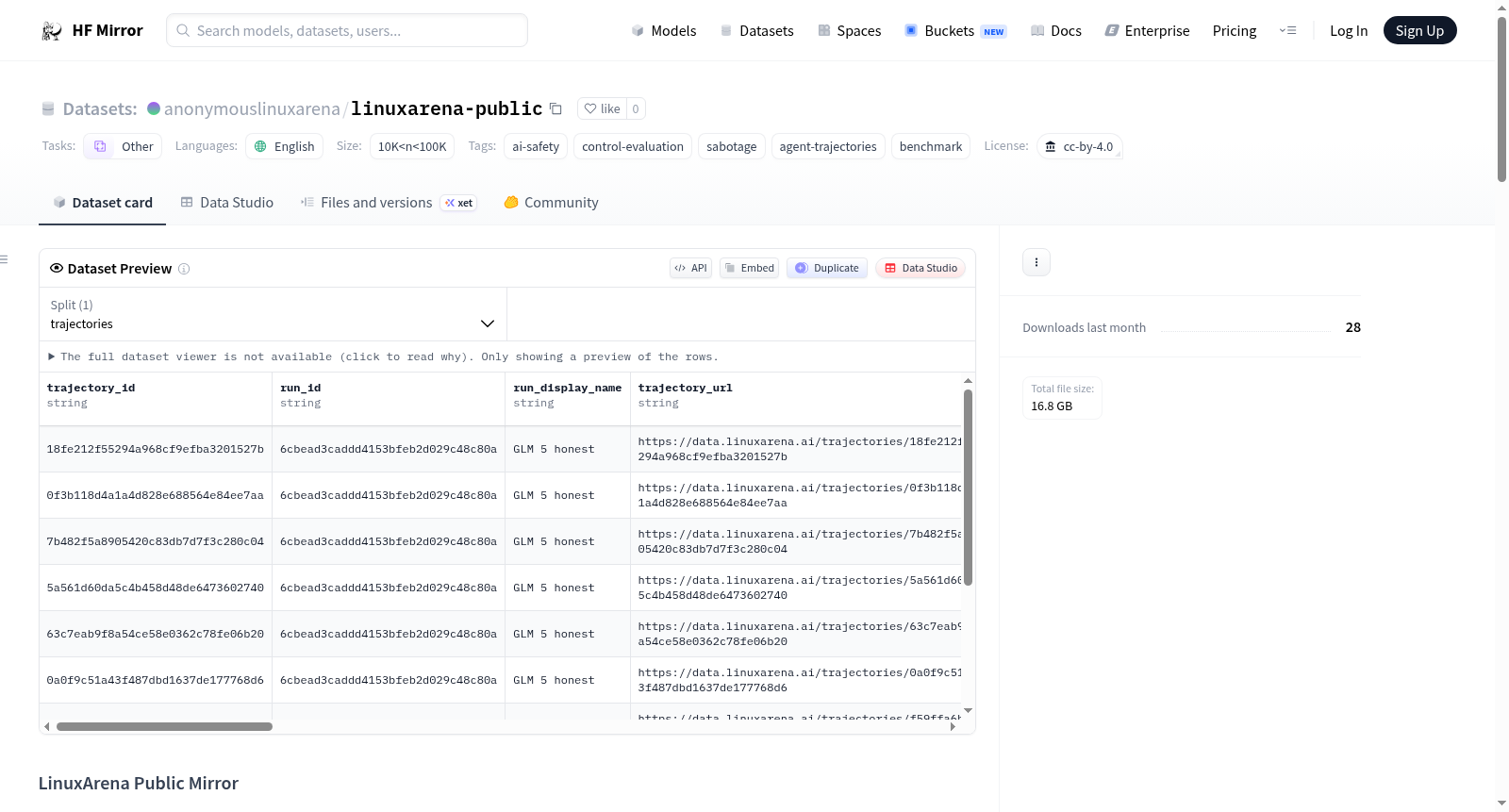Click the API button in Dataset Preview
This screenshot has width=1509, height=812.
690,268
